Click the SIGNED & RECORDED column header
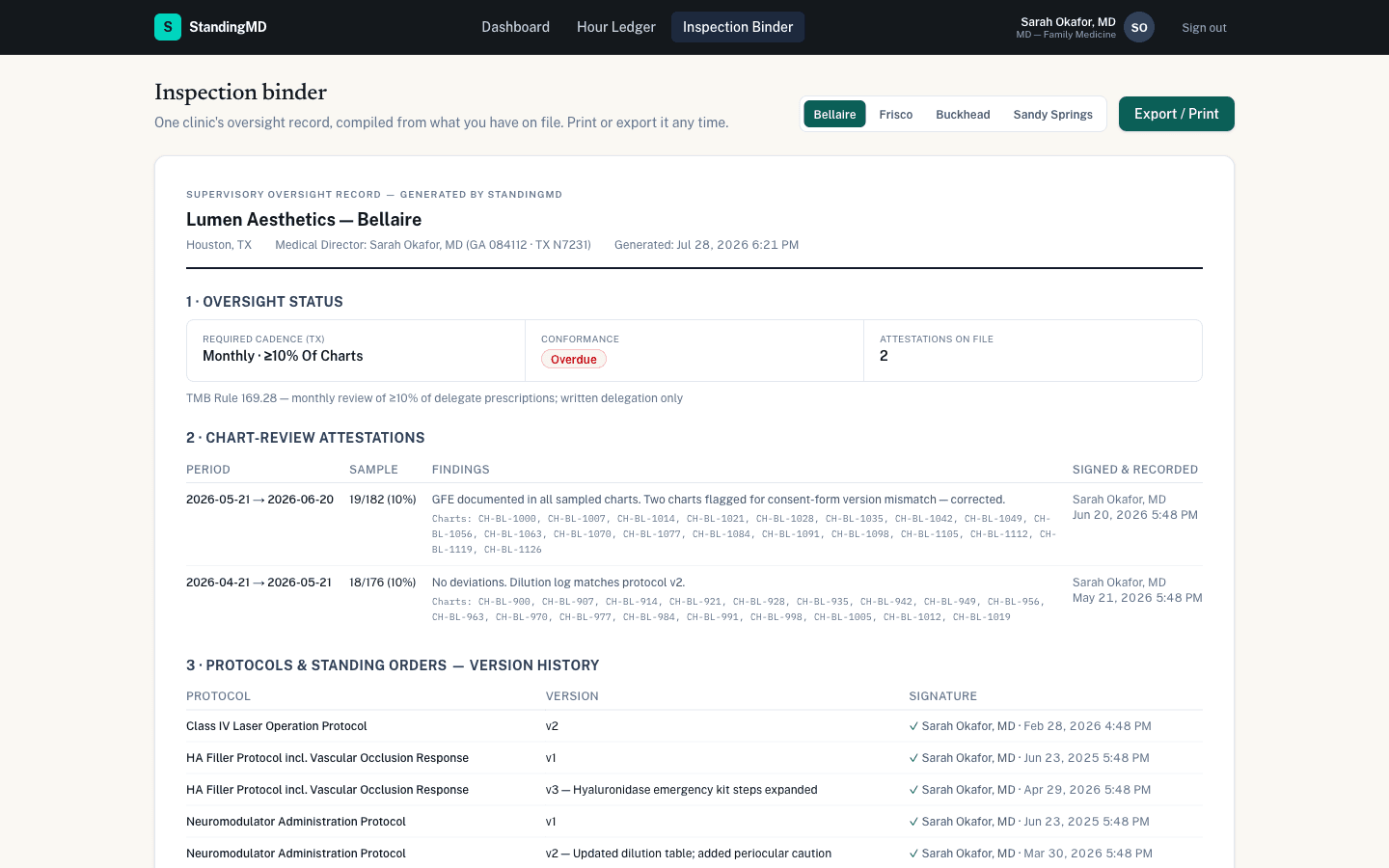This screenshot has width=1389, height=868. [x=1135, y=470]
